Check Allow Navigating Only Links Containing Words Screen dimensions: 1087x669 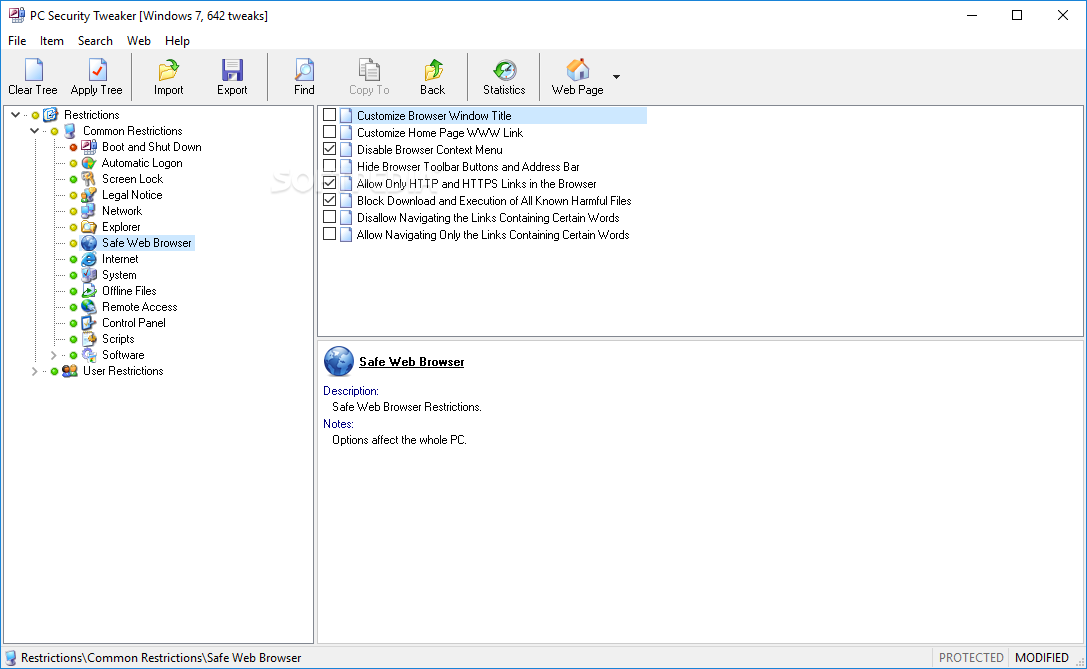(x=330, y=234)
